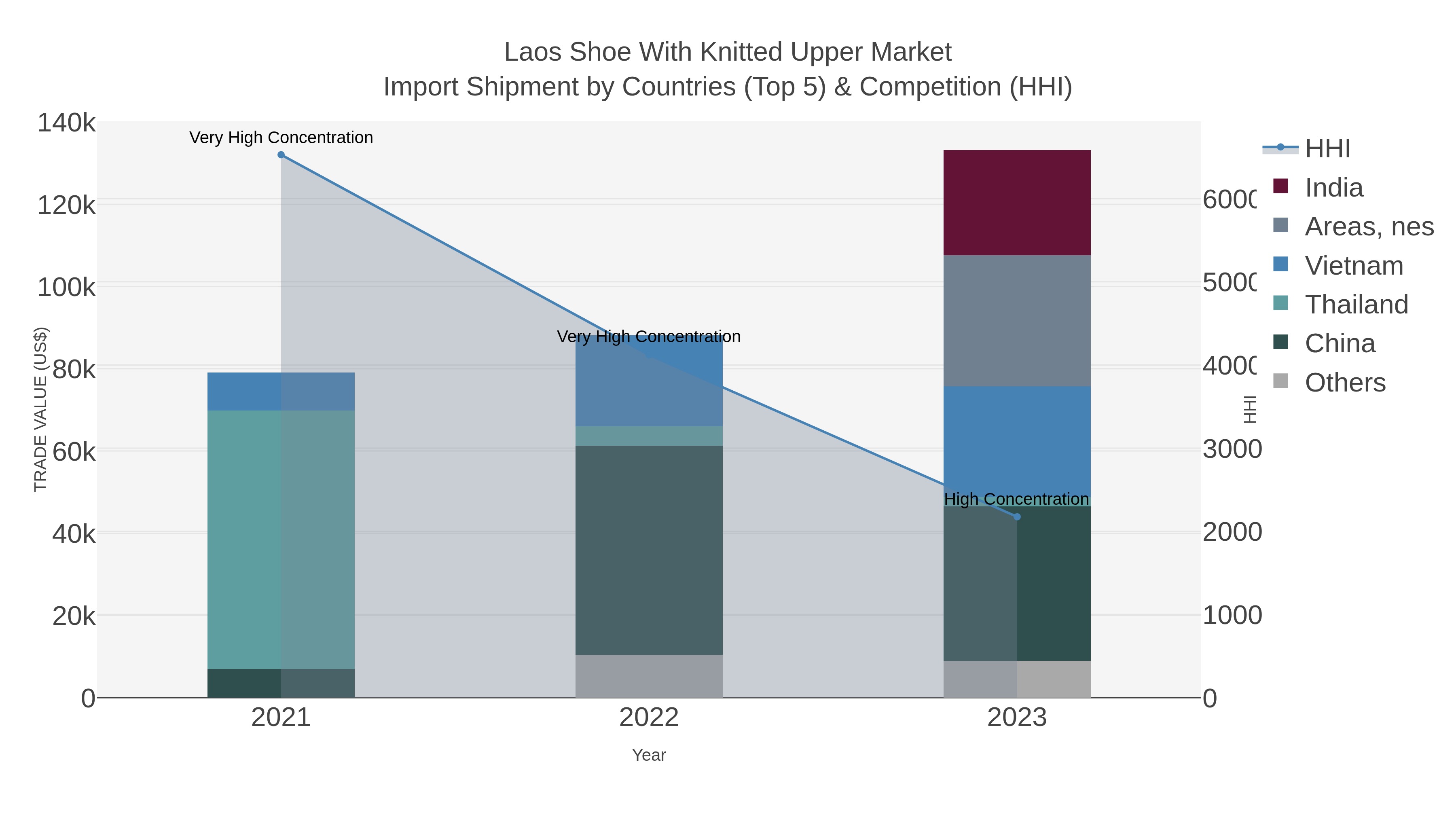
Task: Select the 2021 HHI data point
Action: tap(281, 155)
